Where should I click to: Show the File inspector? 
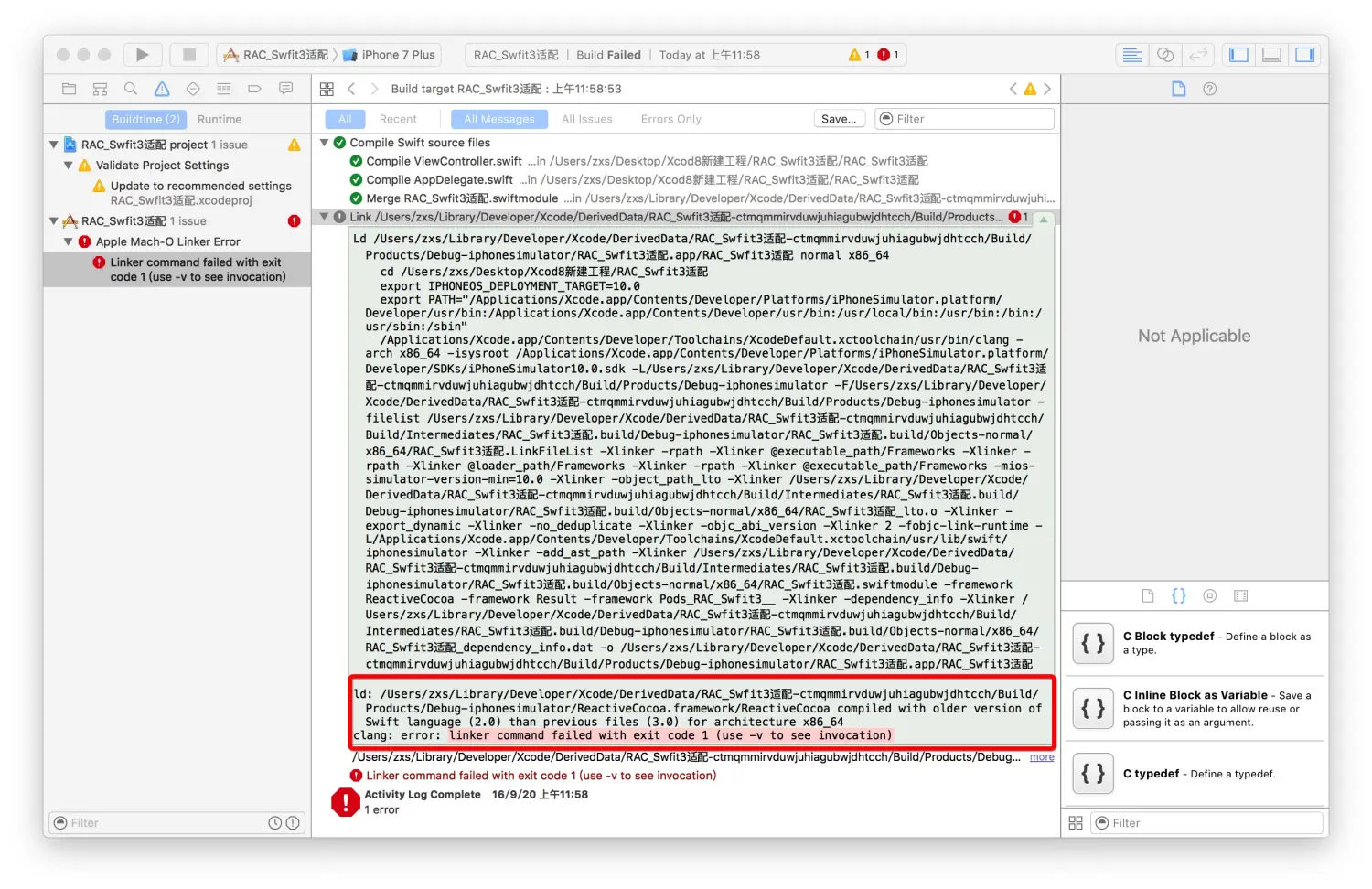1179,89
